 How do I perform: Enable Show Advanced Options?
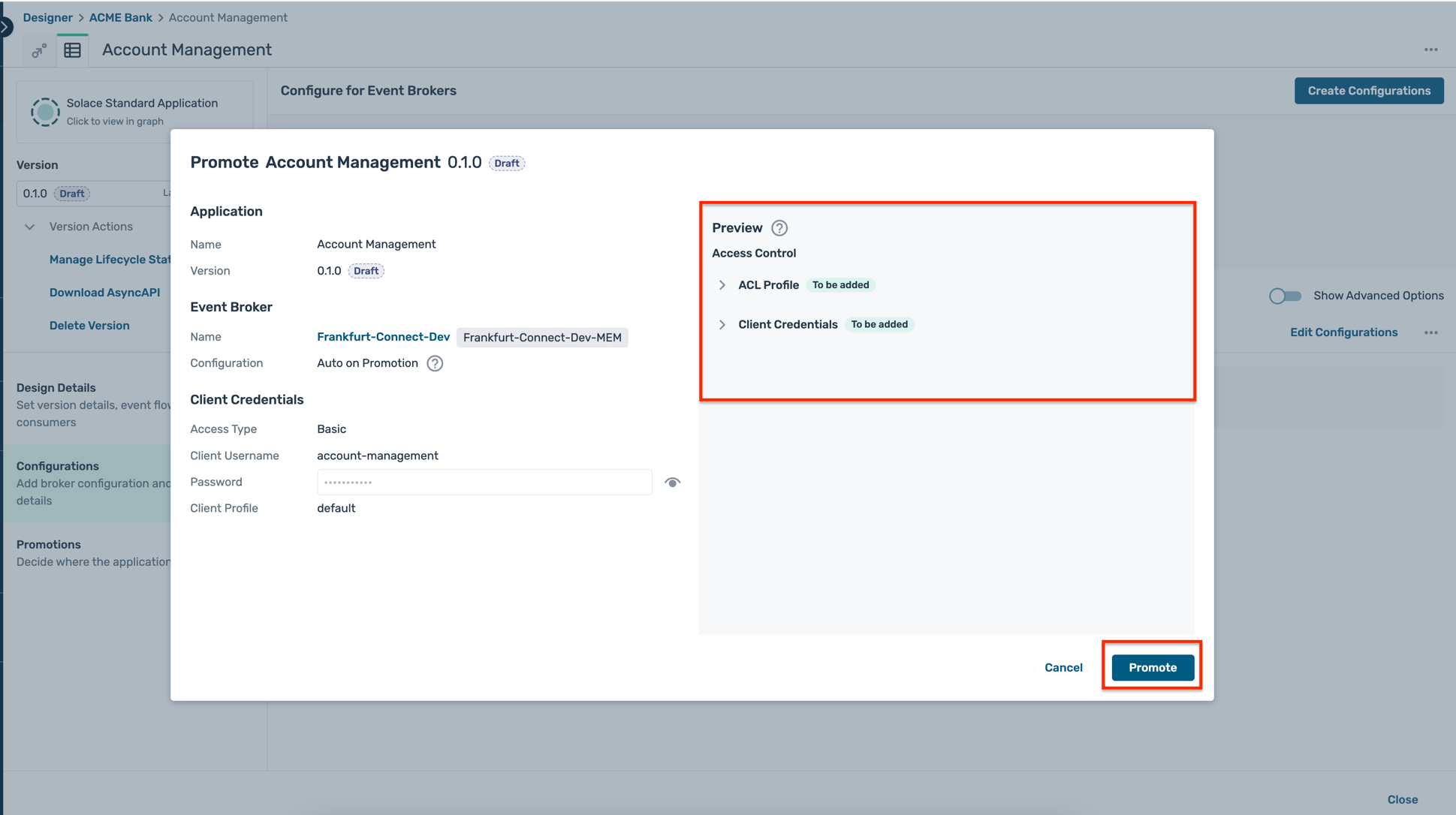(x=1285, y=296)
